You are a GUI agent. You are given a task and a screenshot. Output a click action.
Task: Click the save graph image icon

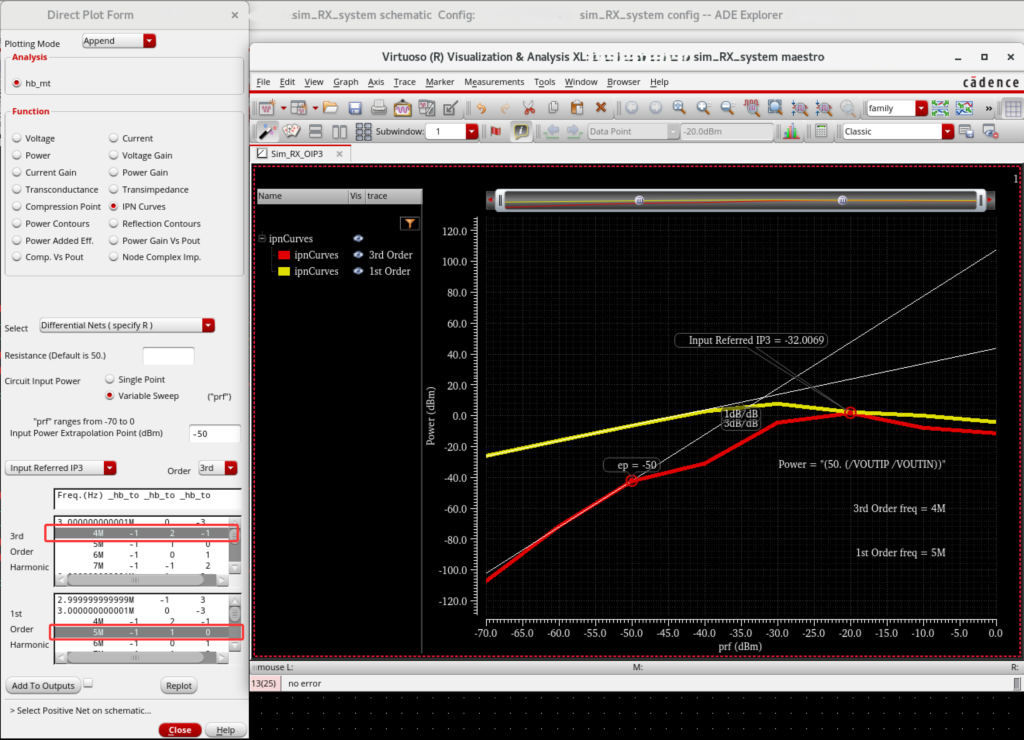402,108
